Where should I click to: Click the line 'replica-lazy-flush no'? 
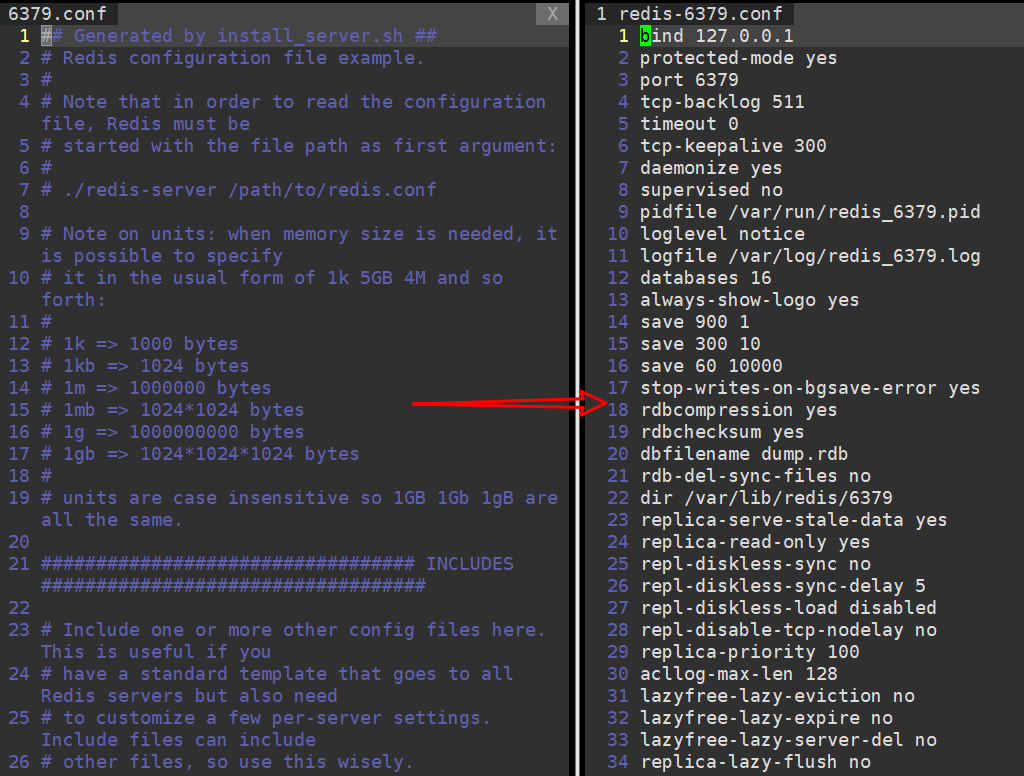tap(755, 762)
